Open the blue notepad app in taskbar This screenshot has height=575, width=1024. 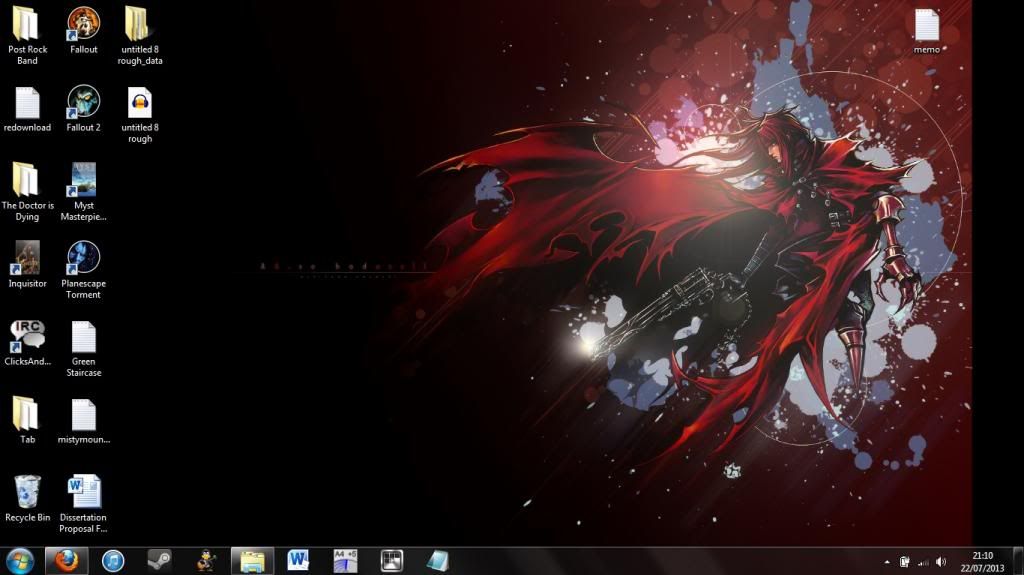(438, 561)
